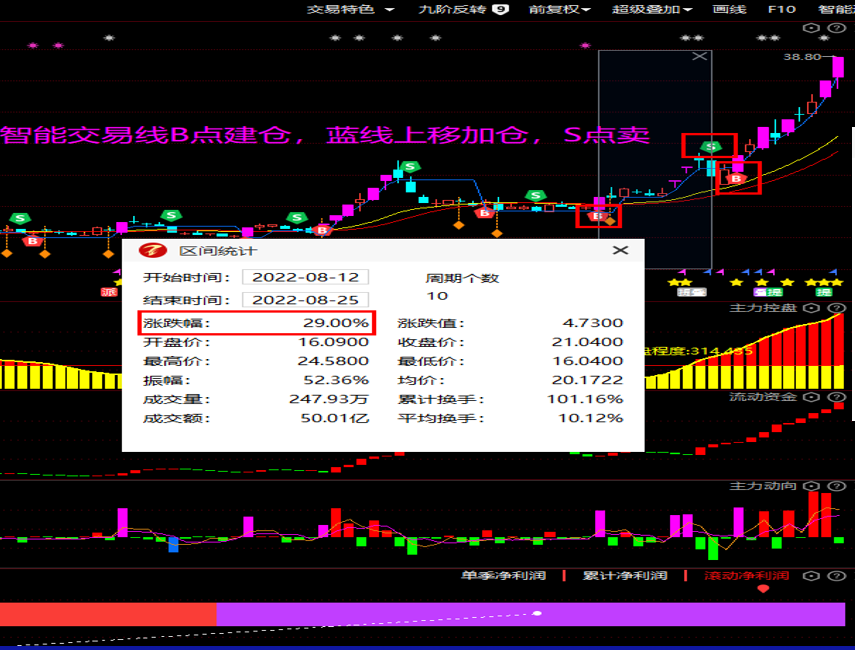Open net profit panel help icon
Screen dimensions: 855x650
click(836, 576)
